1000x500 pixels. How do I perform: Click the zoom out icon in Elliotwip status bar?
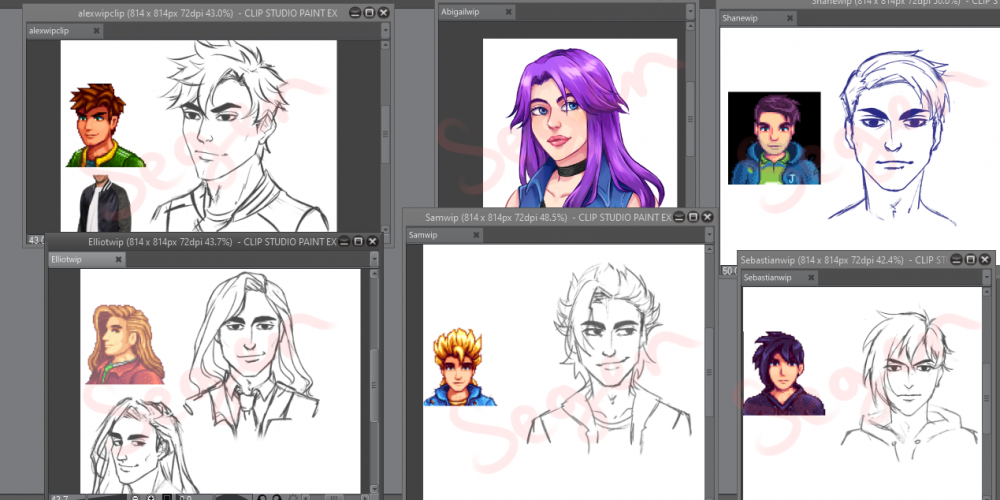(135, 496)
